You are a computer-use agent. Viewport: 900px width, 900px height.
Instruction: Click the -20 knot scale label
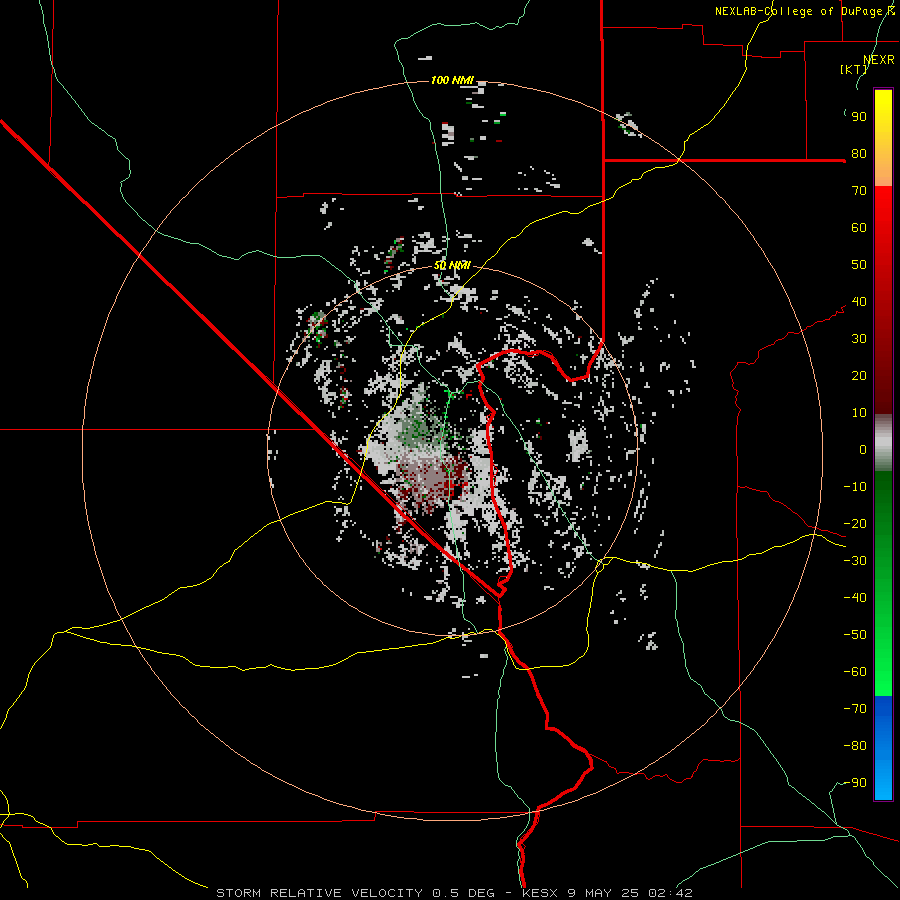pyautogui.click(x=855, y=524)
